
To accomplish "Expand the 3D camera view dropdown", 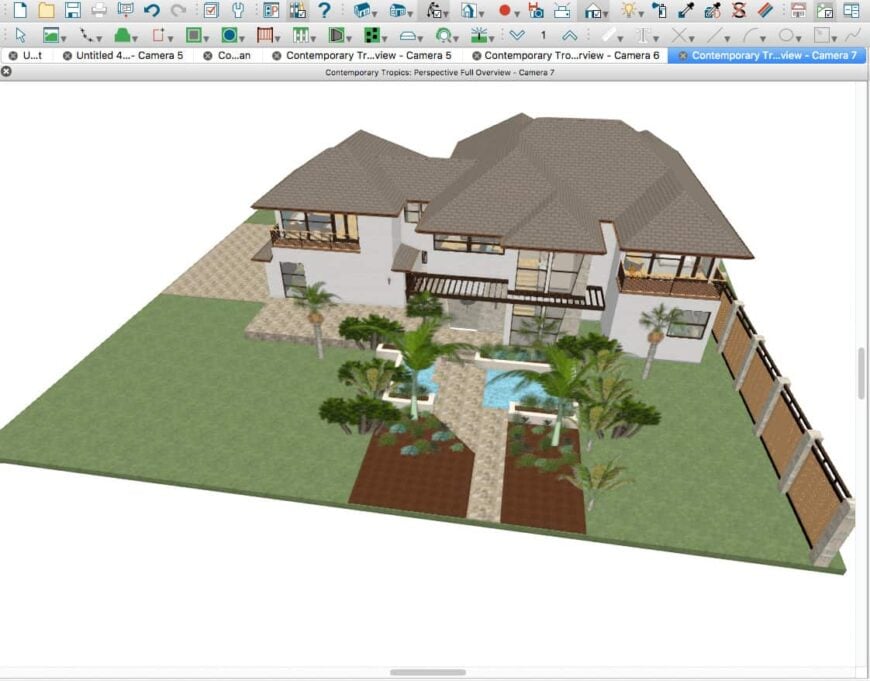I will (373, 15).
